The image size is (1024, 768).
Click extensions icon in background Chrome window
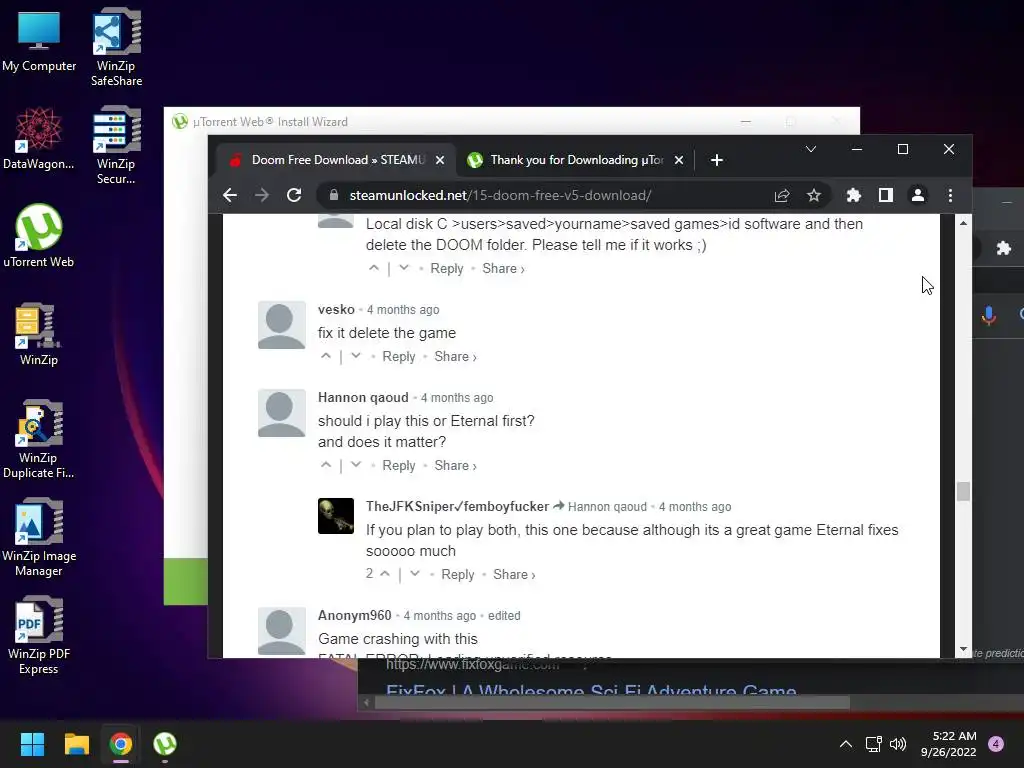[x=1004, y=248]
